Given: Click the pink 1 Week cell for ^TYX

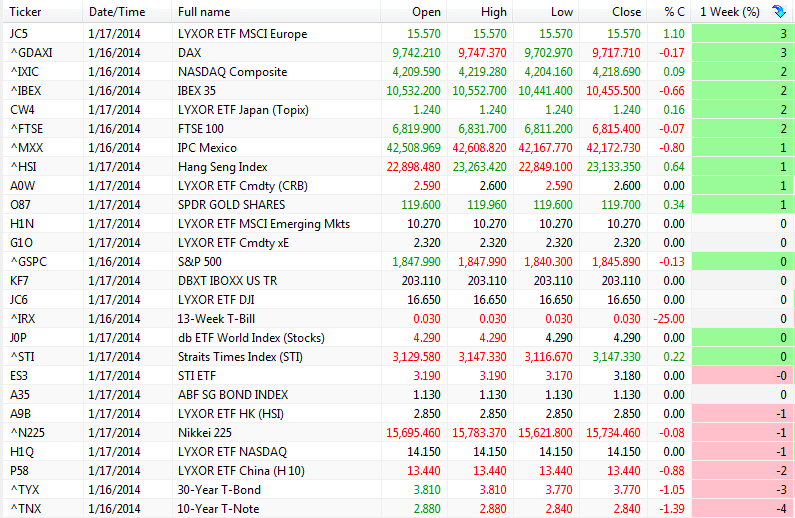Looking at the screenshot, I should point(741,490).
